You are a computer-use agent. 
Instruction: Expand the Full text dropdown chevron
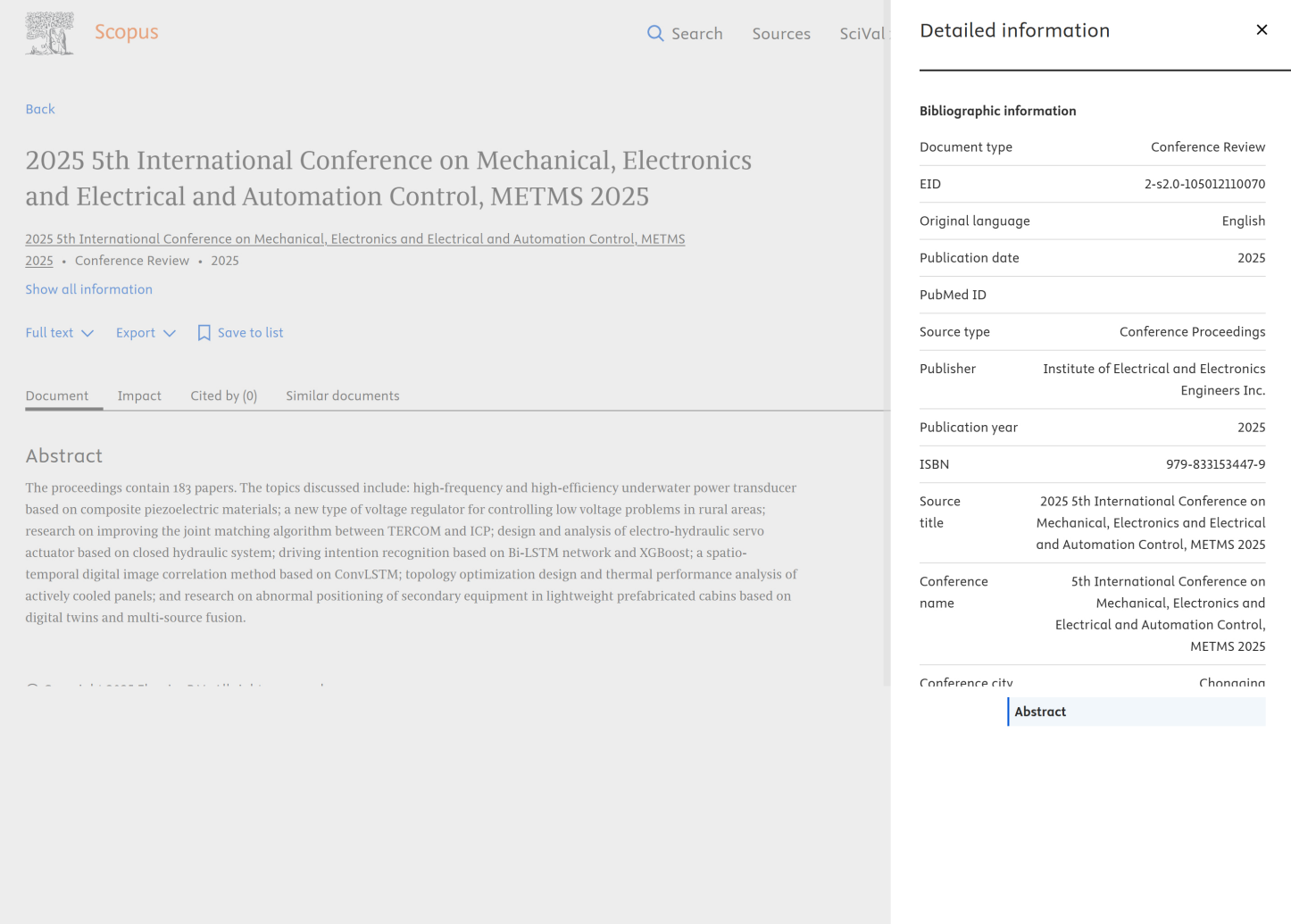coord(87,333)
